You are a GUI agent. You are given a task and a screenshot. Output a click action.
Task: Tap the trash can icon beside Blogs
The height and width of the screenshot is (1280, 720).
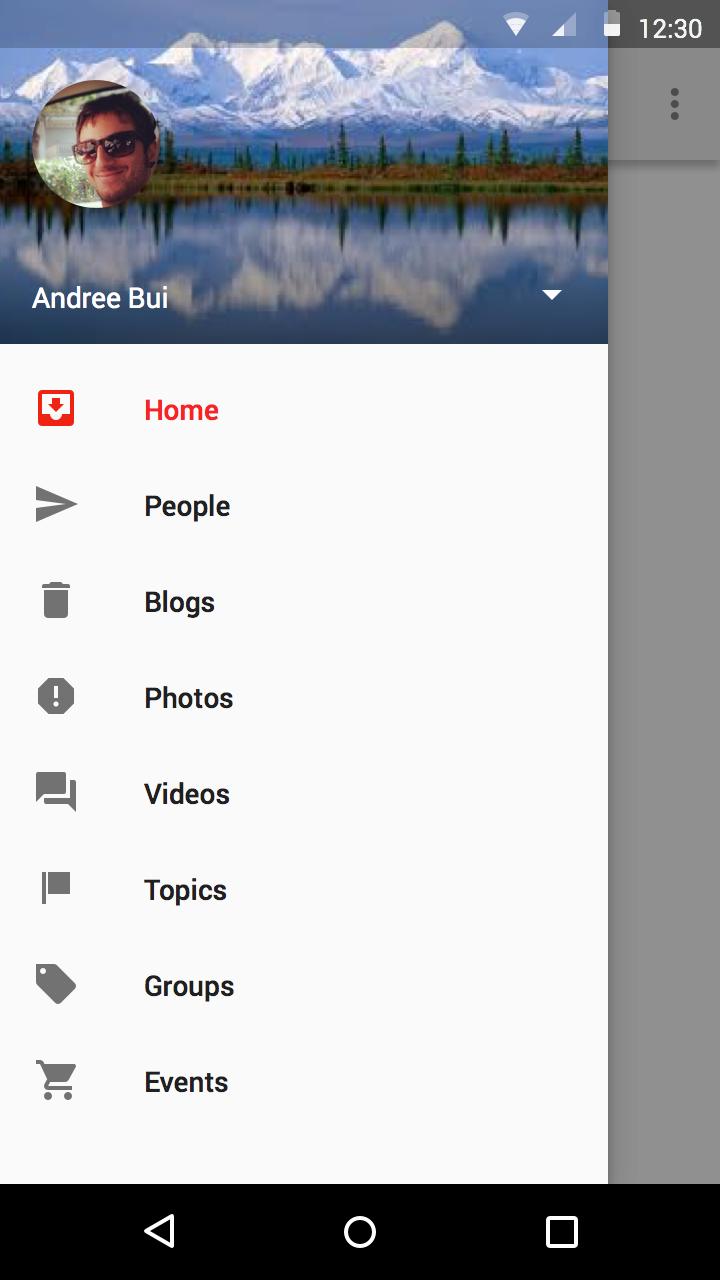(56, 600)
